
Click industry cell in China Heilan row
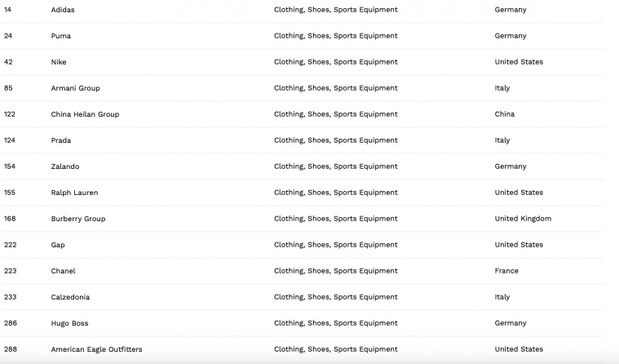(x=336, y=114)
